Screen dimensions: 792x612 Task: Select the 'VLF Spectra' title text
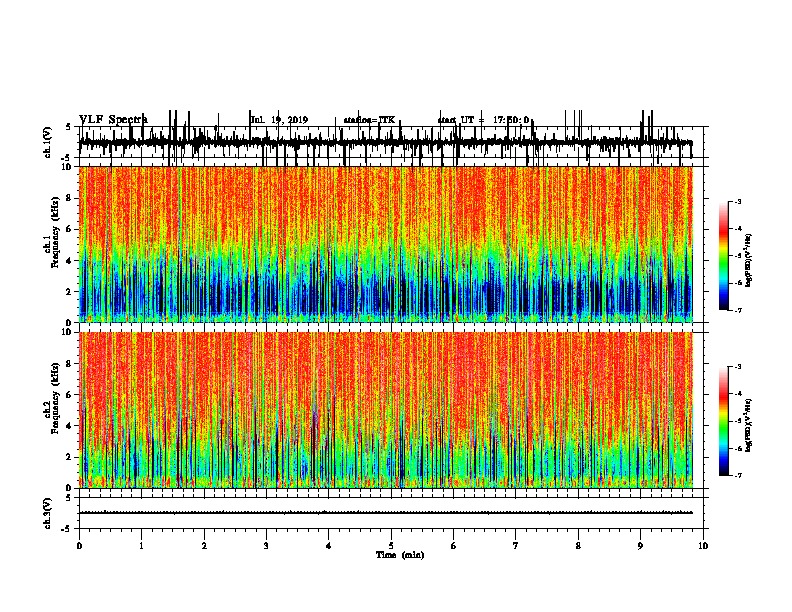tap(114, 119)
